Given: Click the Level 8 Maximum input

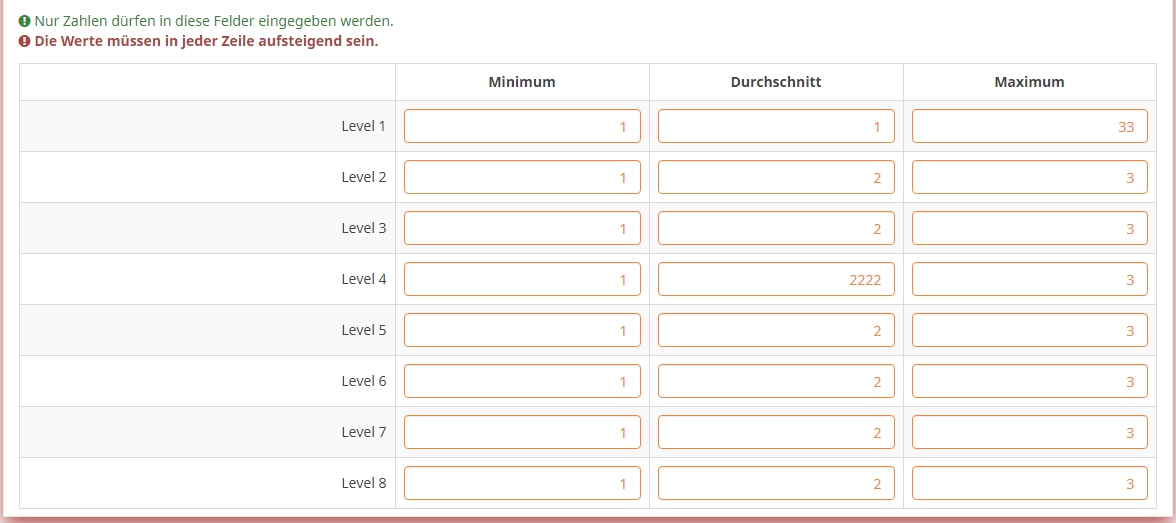Looking at the screenshot, I should [x=1029, y=483].
